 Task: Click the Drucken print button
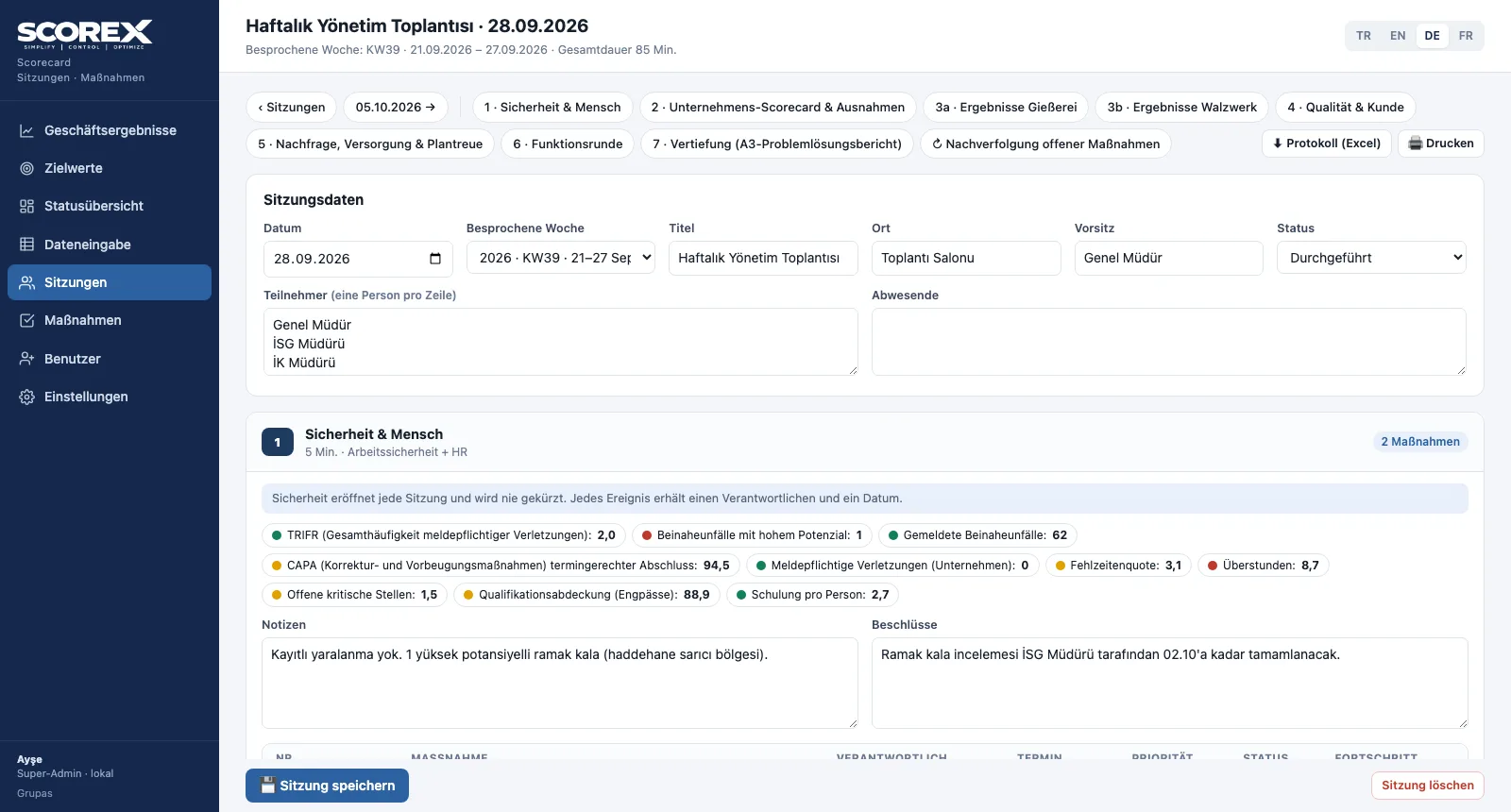pyautogui.click(x=1441, y=144)
